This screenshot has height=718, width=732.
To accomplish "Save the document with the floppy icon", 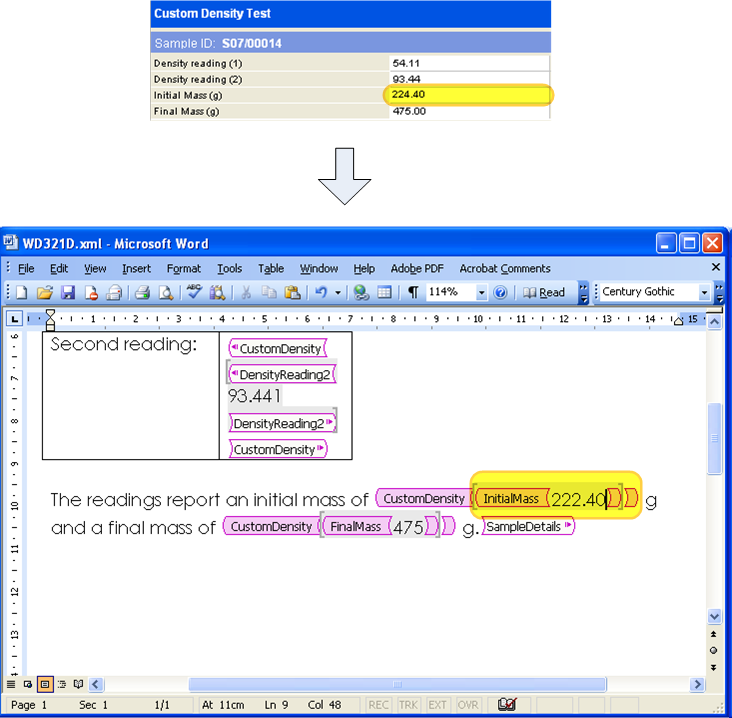I will (68, 292).
